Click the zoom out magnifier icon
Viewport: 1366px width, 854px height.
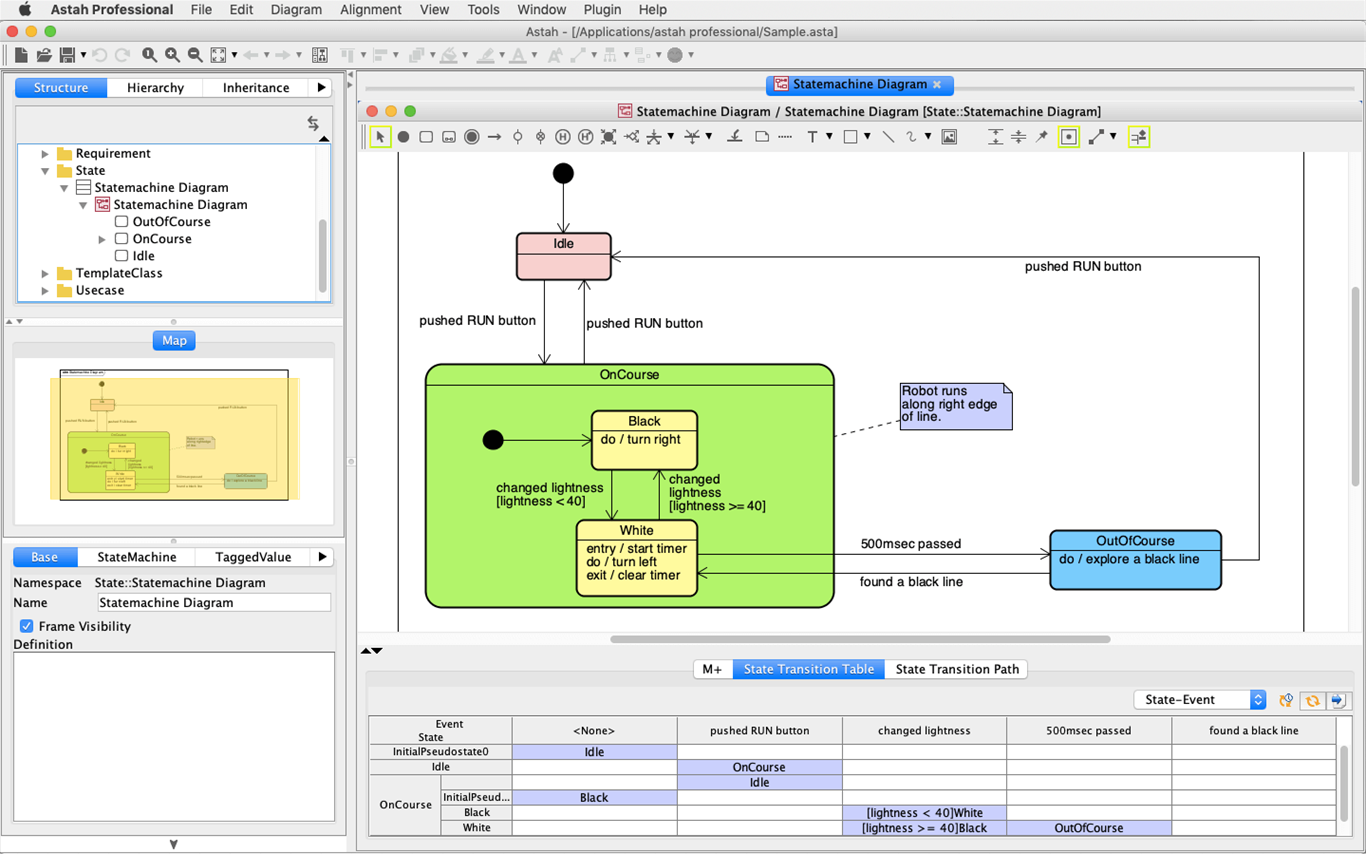tap(195, 55)
